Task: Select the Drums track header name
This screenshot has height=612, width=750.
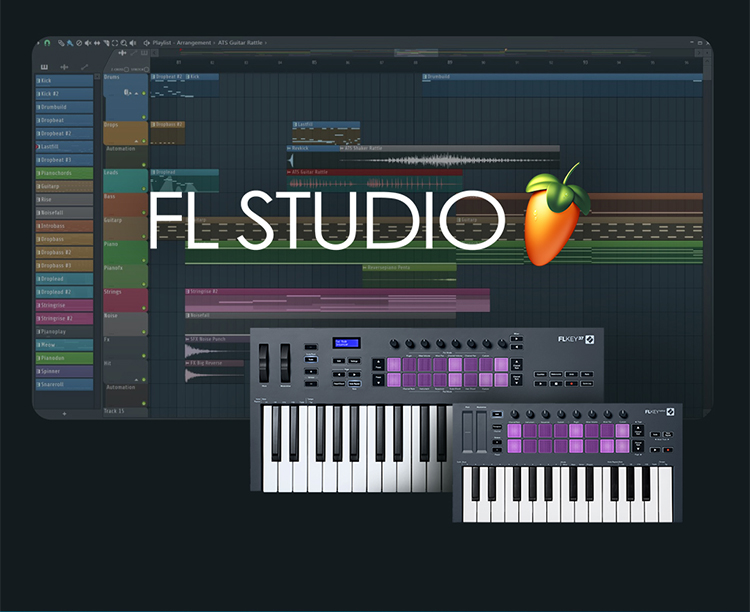Action: [x=111, y=77]
